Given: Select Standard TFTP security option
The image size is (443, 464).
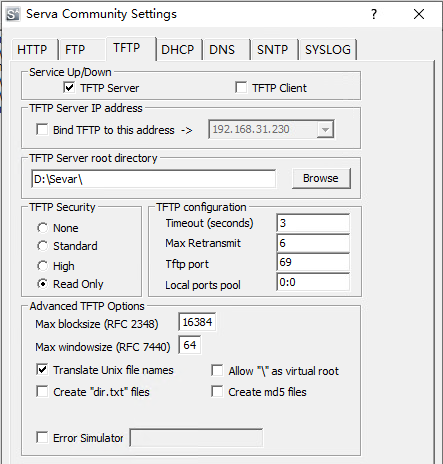Looking at the screenshot, I should coord(42,246).
